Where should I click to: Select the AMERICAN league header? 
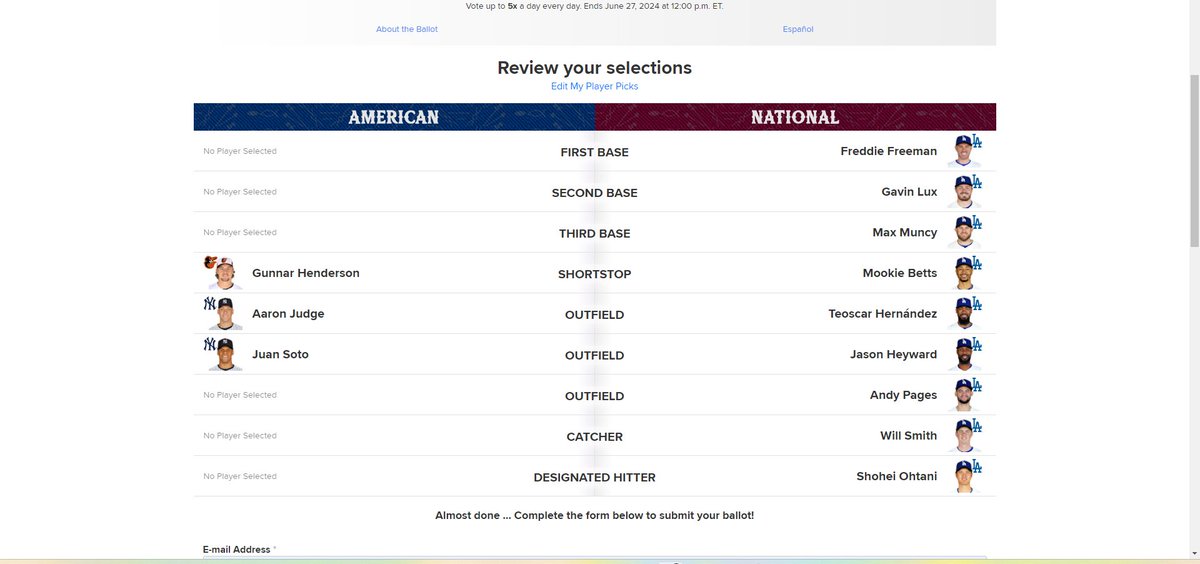pos(394,117)
